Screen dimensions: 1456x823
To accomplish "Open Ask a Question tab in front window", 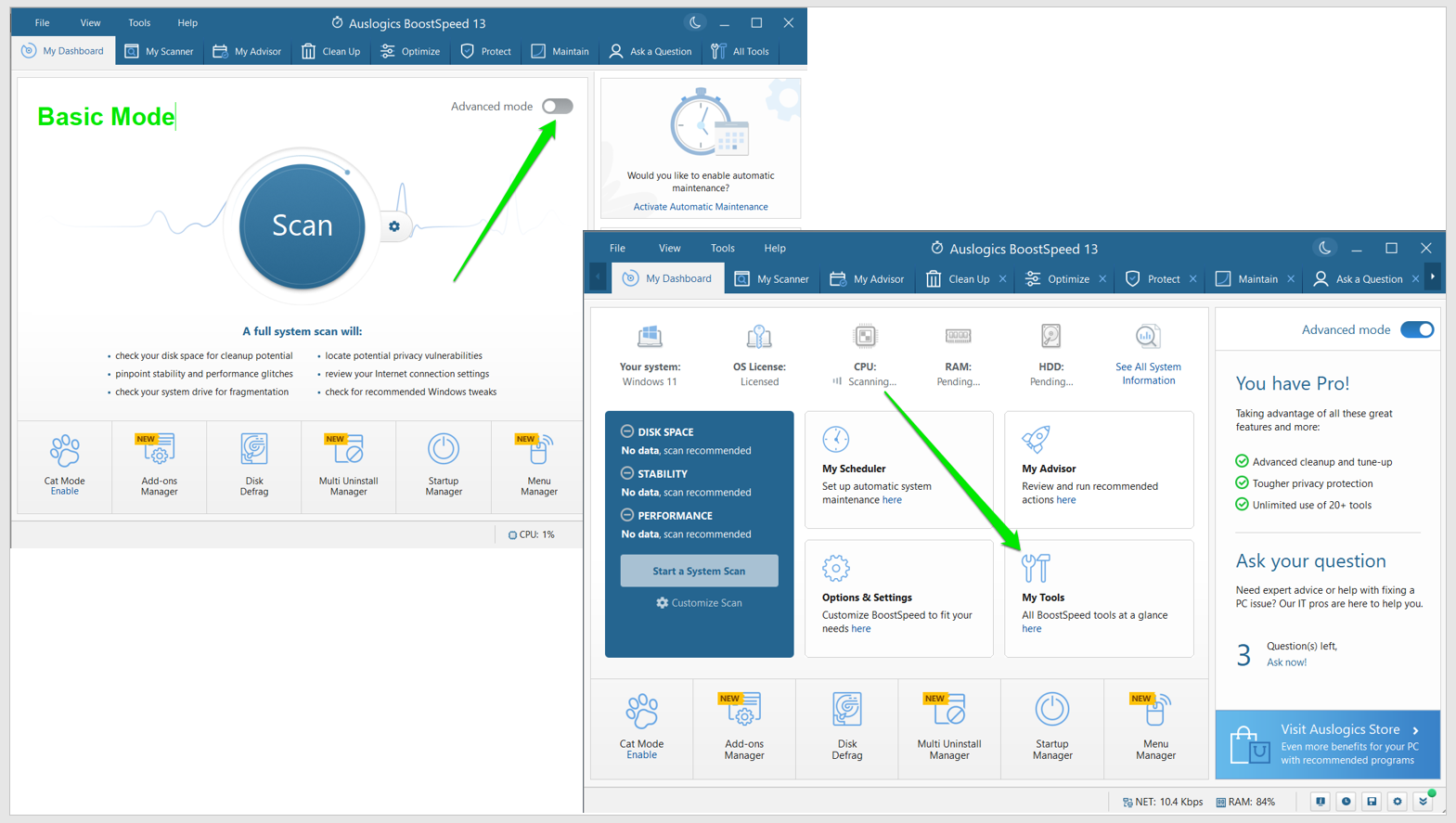I will click(1358, 278).
